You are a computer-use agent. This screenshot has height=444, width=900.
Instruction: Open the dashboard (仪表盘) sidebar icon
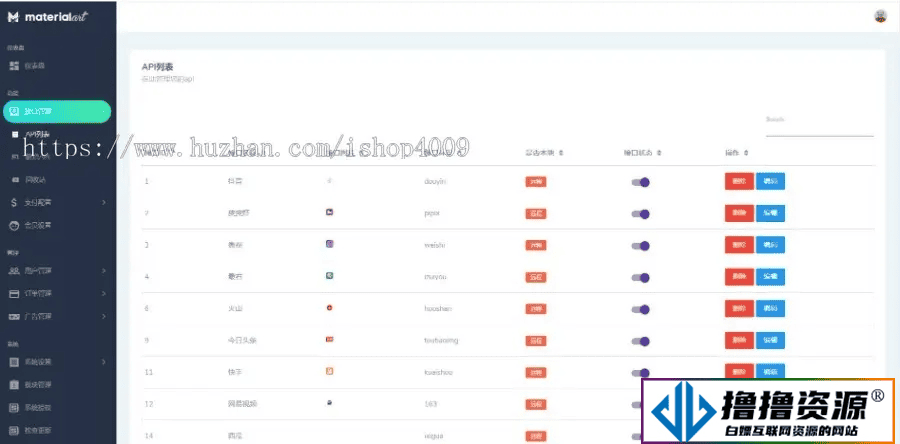14,66
